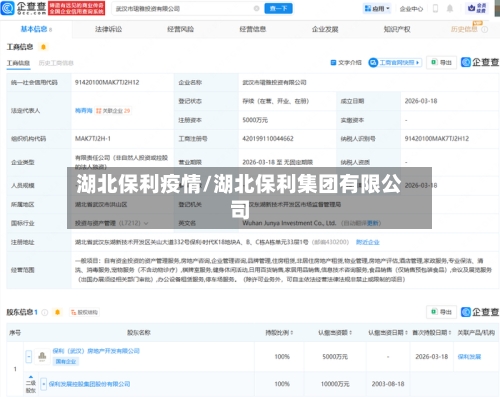The height and width of the screenshot is (397, 500).
Task: Click the bell icon beside 工商信息 heading
Action: [43, 47]
